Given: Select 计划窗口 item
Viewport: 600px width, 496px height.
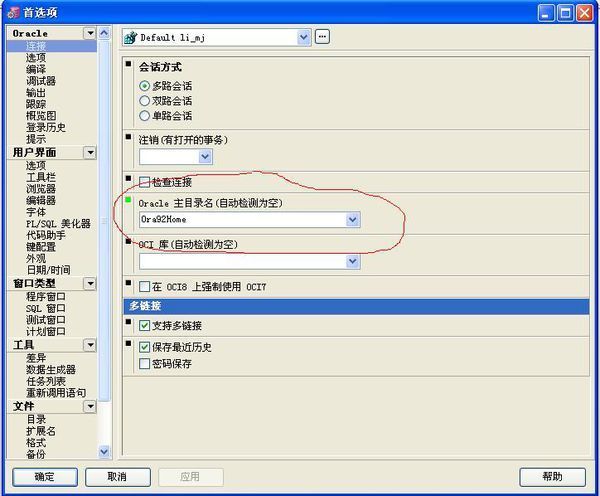Looking at the screenshot, I should coord(46,331).
